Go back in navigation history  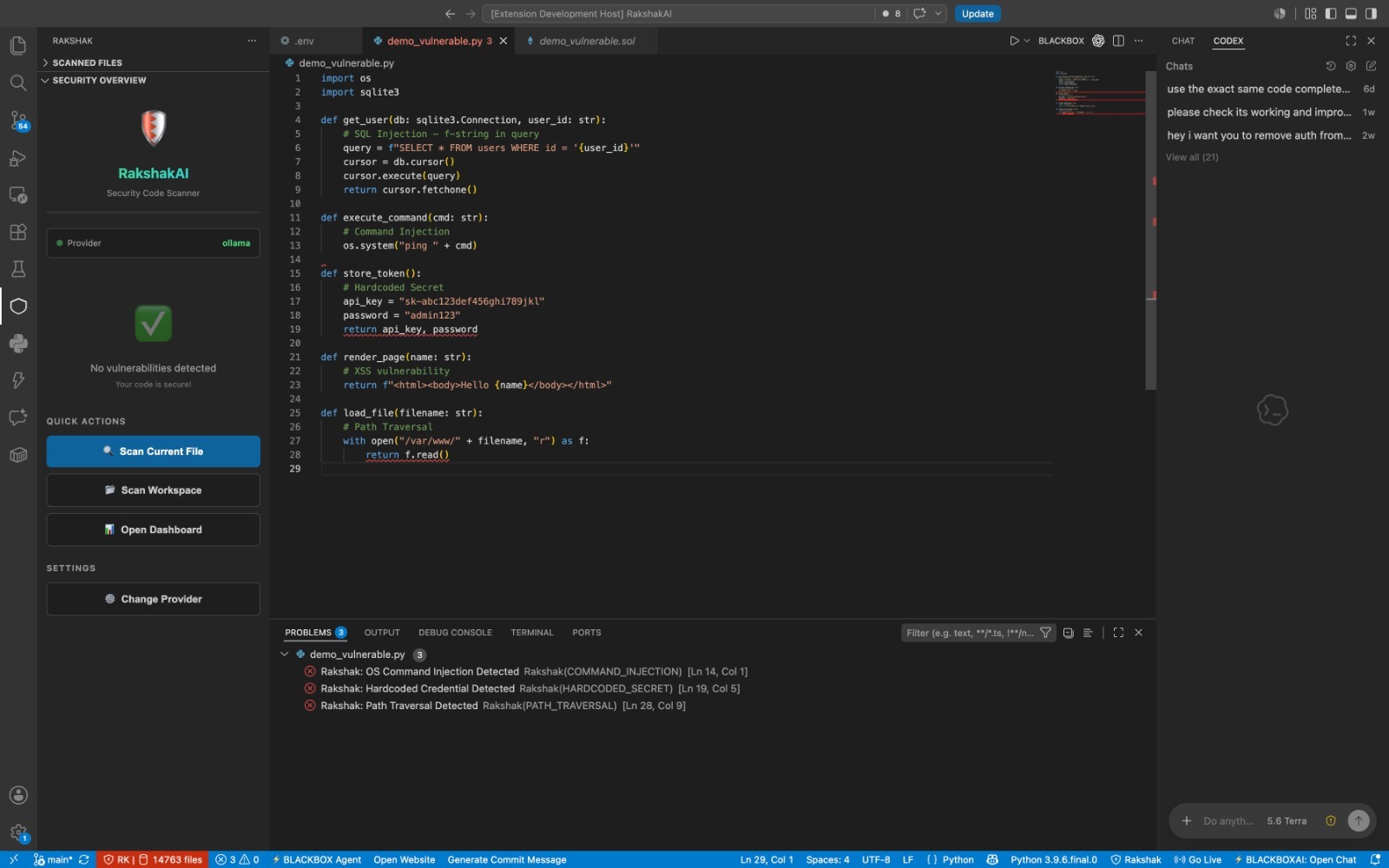click(450, 14)
